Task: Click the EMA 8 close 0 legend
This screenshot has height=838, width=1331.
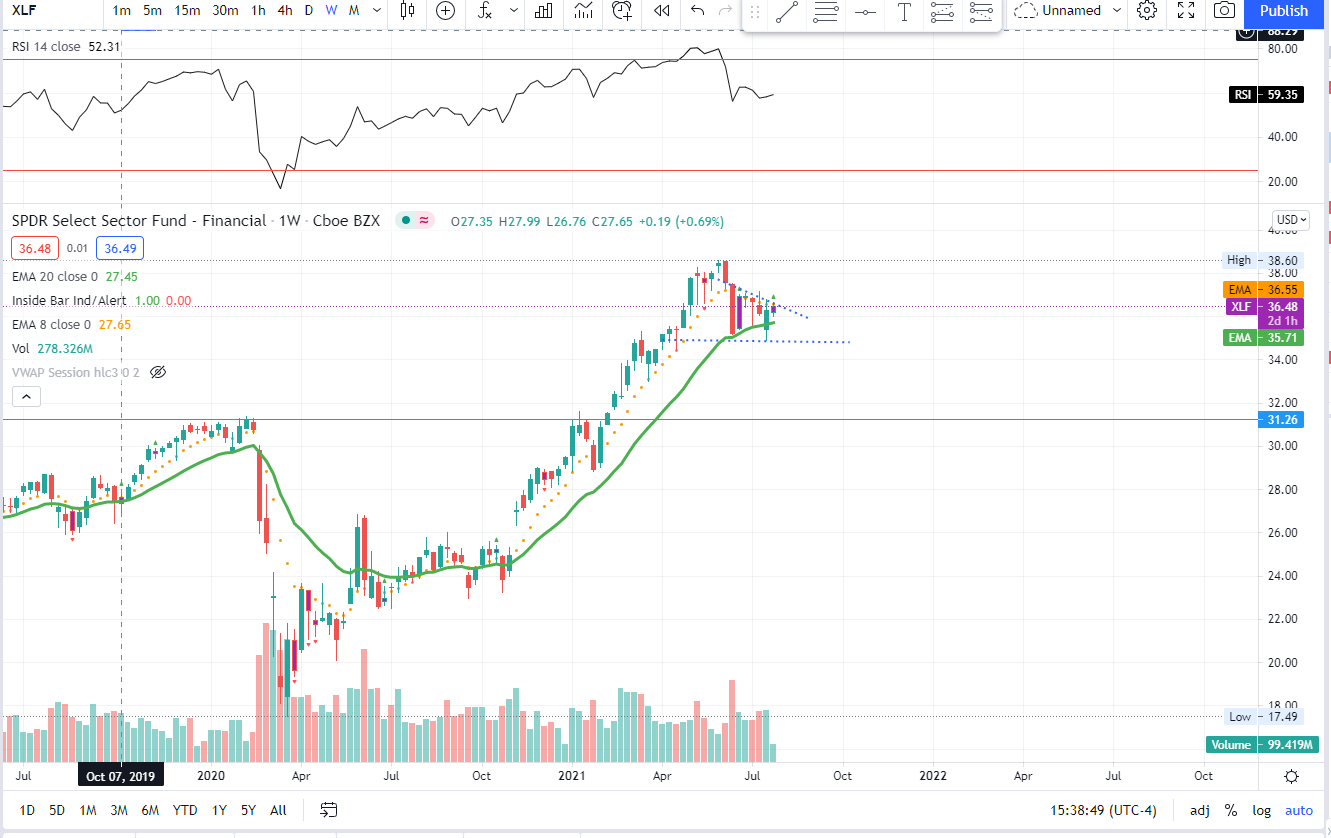Action: pos(51,325)
